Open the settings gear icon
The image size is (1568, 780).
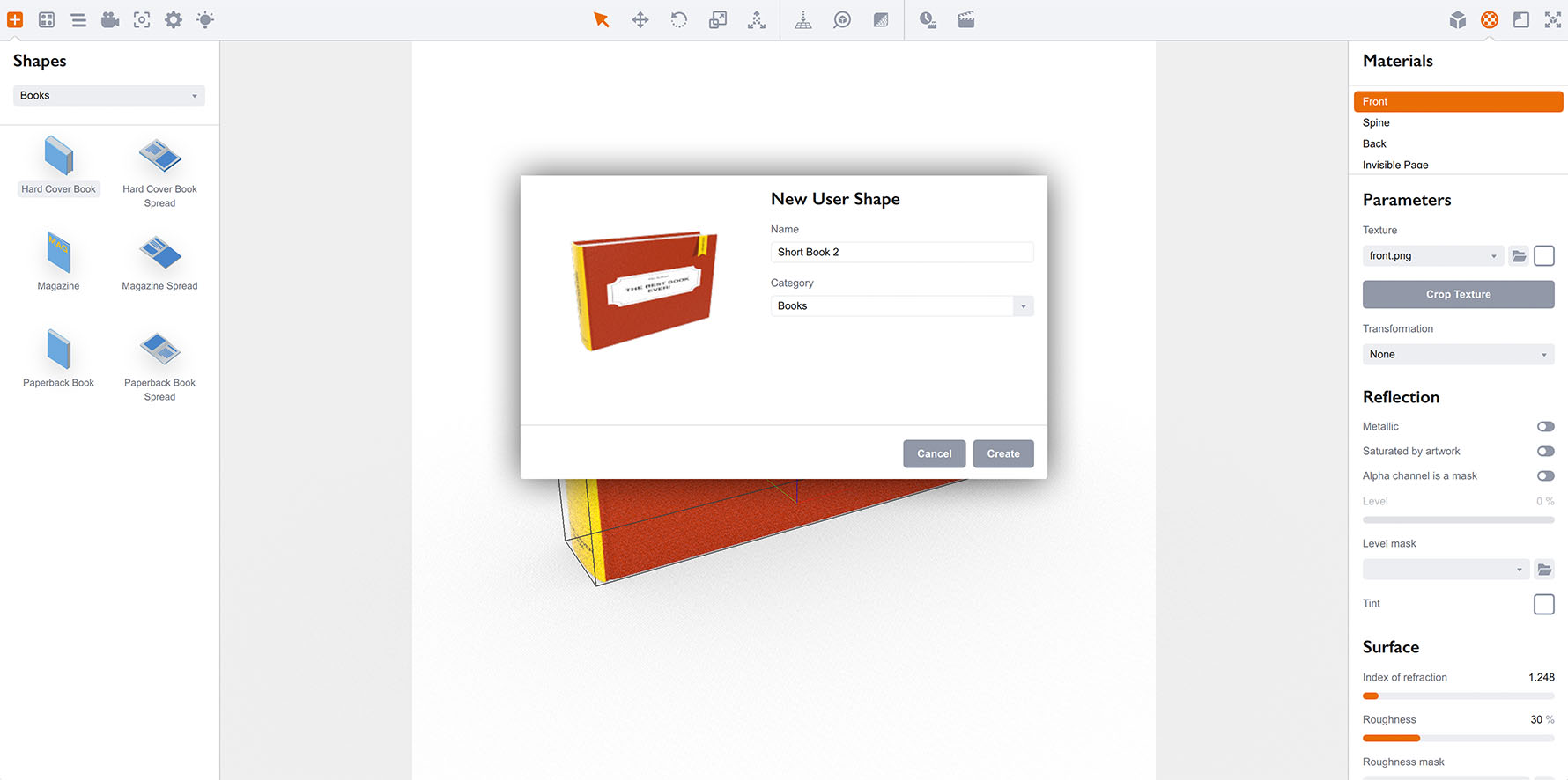click(174, 19)
